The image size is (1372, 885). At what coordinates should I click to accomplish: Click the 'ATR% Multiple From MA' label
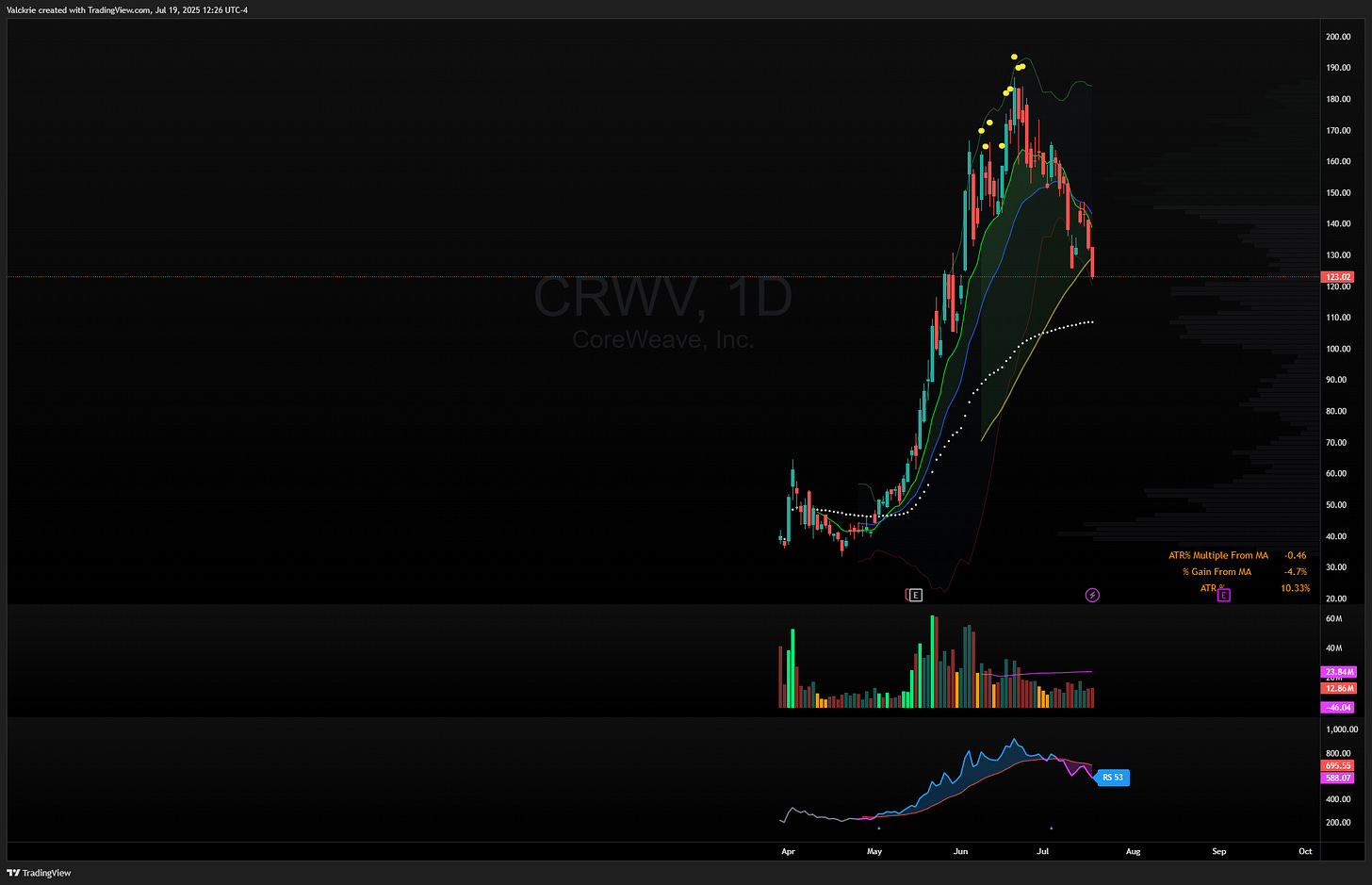[x=1217, y=555]
